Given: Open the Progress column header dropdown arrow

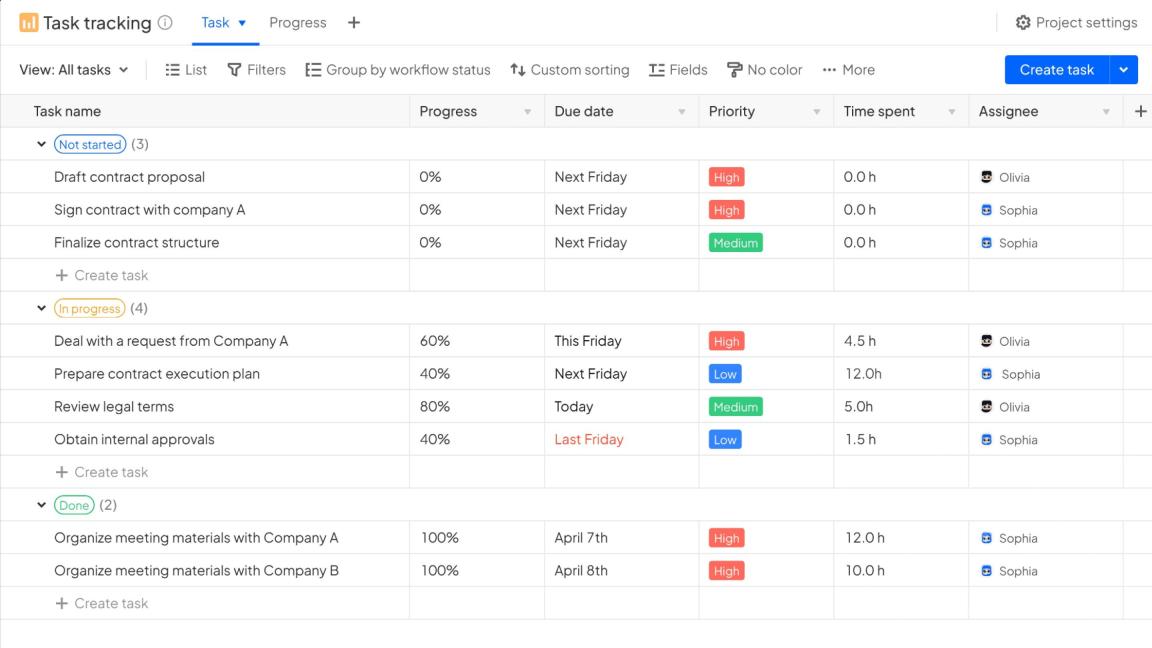Looking at the screenshot, I should tap(528, 112).
